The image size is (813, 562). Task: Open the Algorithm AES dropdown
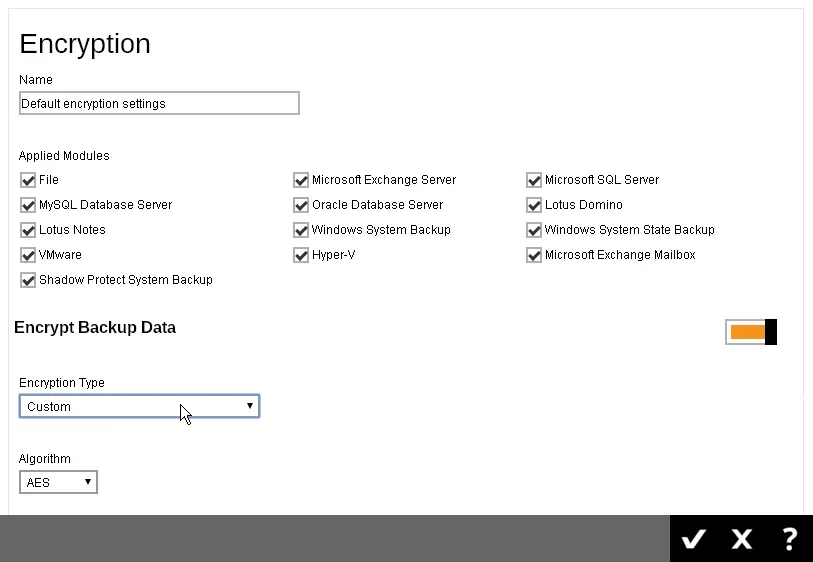58,482
